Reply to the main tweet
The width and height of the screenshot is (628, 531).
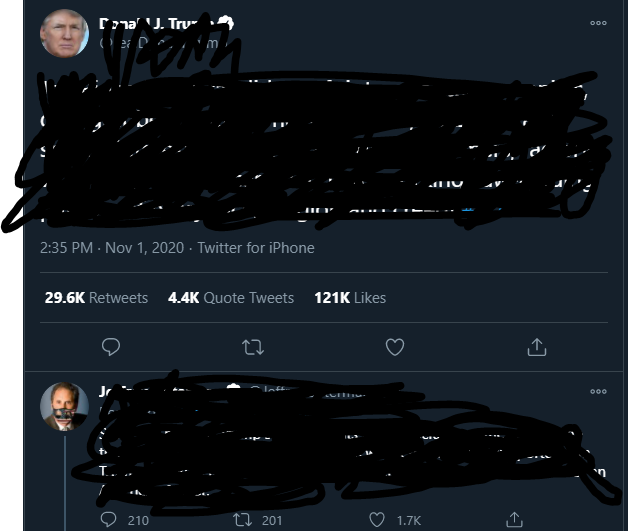click(111, 347)
